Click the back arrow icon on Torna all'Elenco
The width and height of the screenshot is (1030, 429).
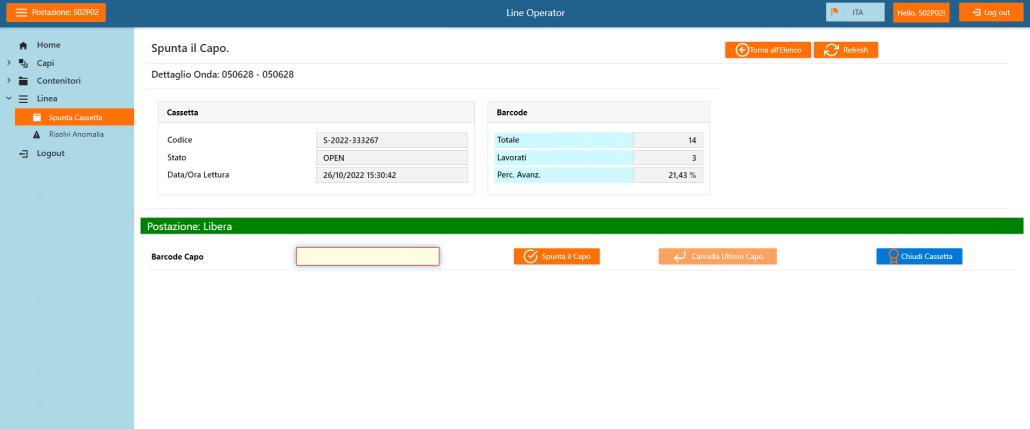point(742,50)
